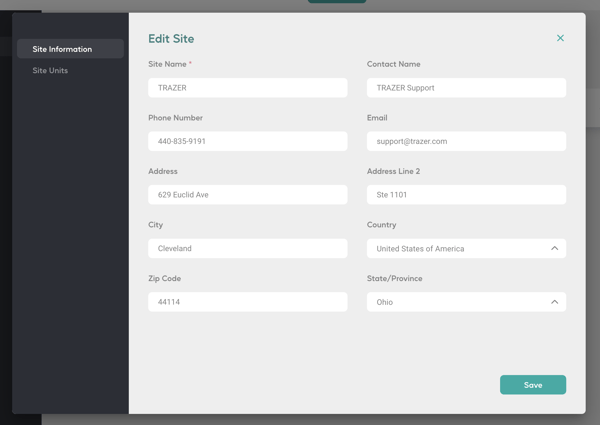Viewport: 600px width, 425px height.
Task: Click the Zip Code label
Action: tap(165, 278)
